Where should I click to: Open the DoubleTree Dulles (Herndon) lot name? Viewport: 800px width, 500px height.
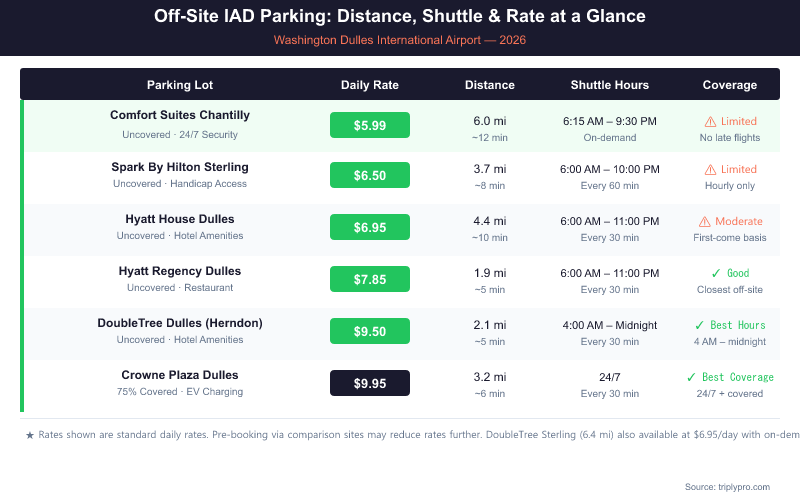click(x=180, y=323)
